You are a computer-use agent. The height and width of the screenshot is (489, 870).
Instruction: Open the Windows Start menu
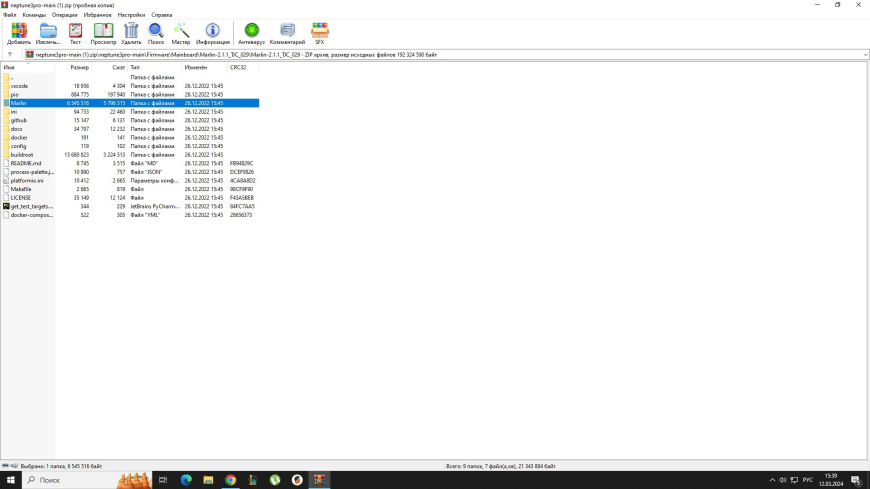coord(11,480)
